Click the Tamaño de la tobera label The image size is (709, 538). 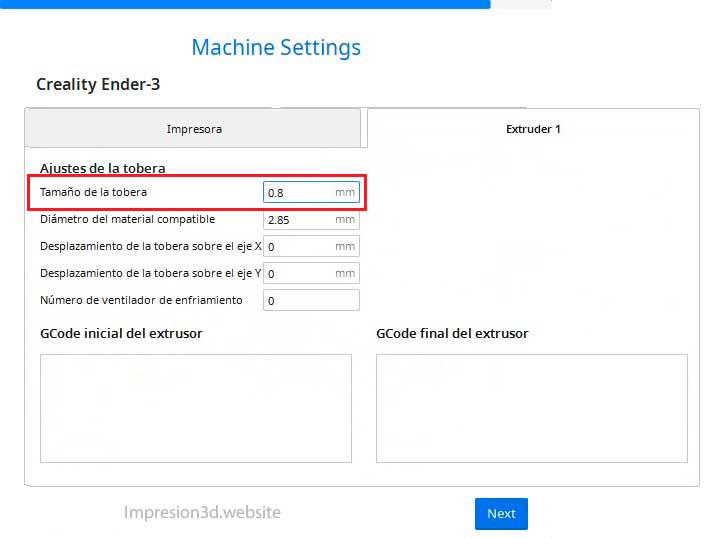point(94,192)
